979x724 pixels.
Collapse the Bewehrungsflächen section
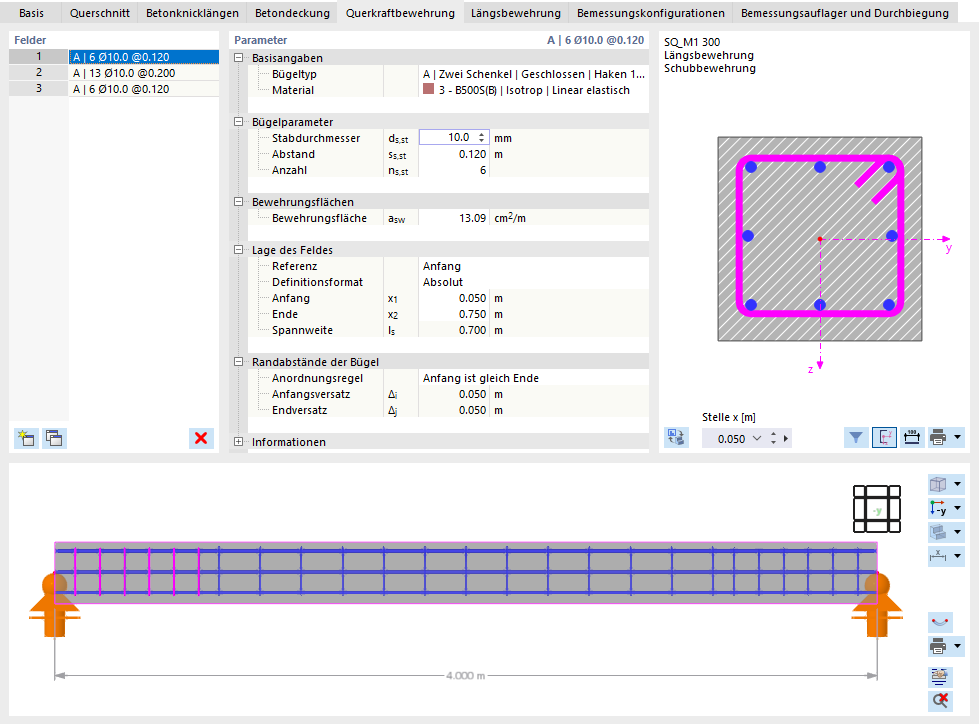coord(239,202)
